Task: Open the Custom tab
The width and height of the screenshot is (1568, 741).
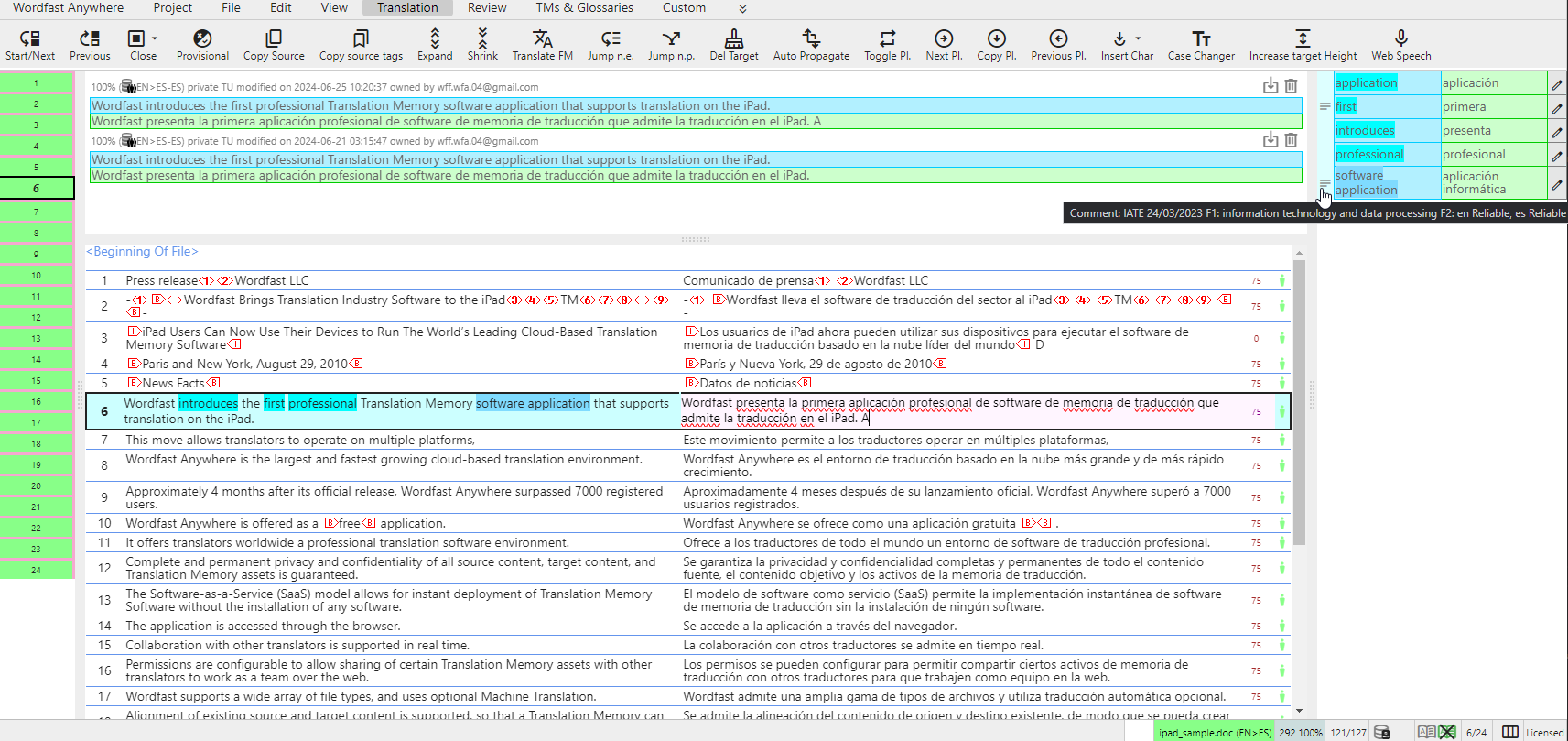Action: tap(684, 7)
